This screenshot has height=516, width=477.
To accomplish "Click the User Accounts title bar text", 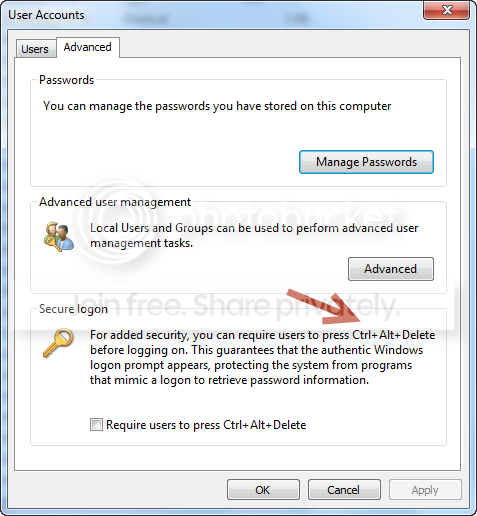I will click(x=46, y=15).
